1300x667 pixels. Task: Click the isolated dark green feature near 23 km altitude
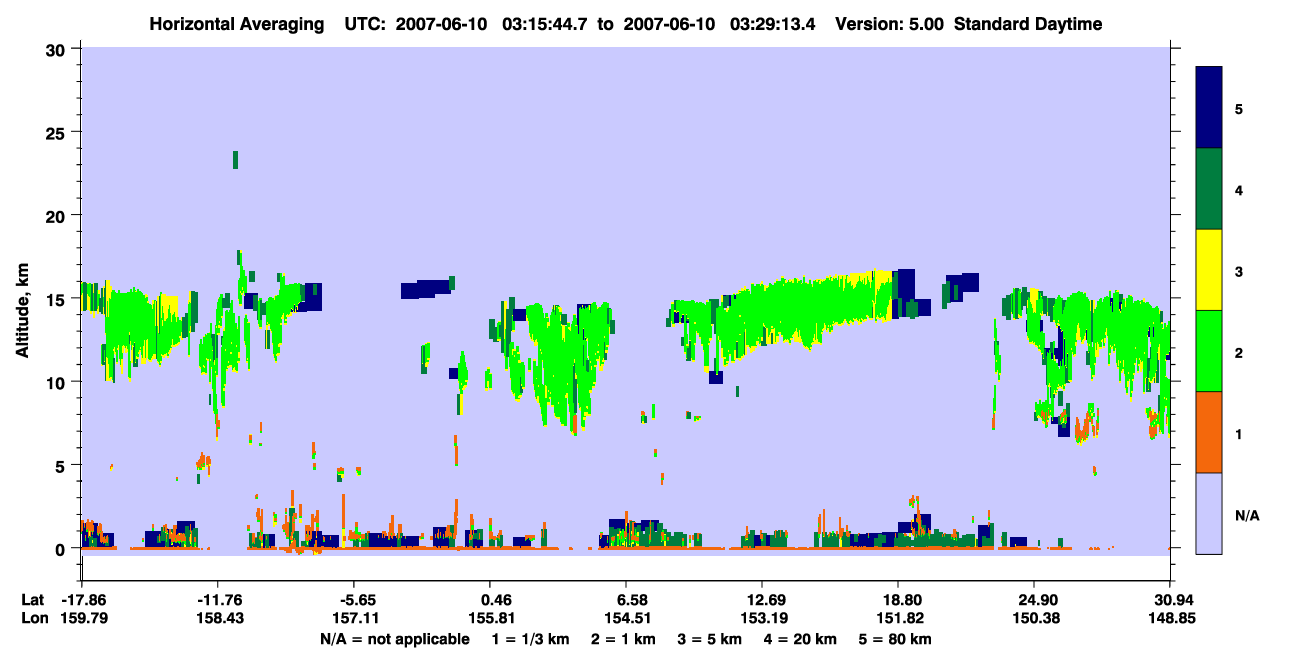coord(236,160)
